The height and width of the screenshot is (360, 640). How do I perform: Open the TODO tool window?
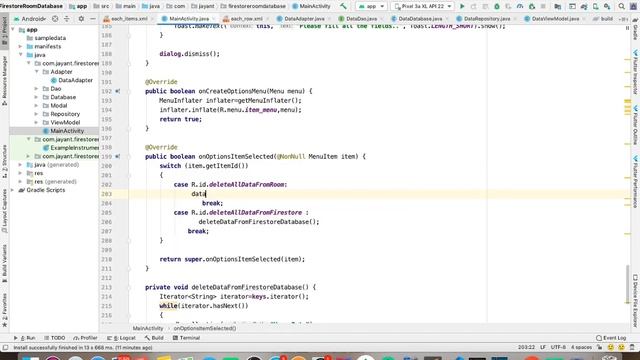(x=55, y=338)
